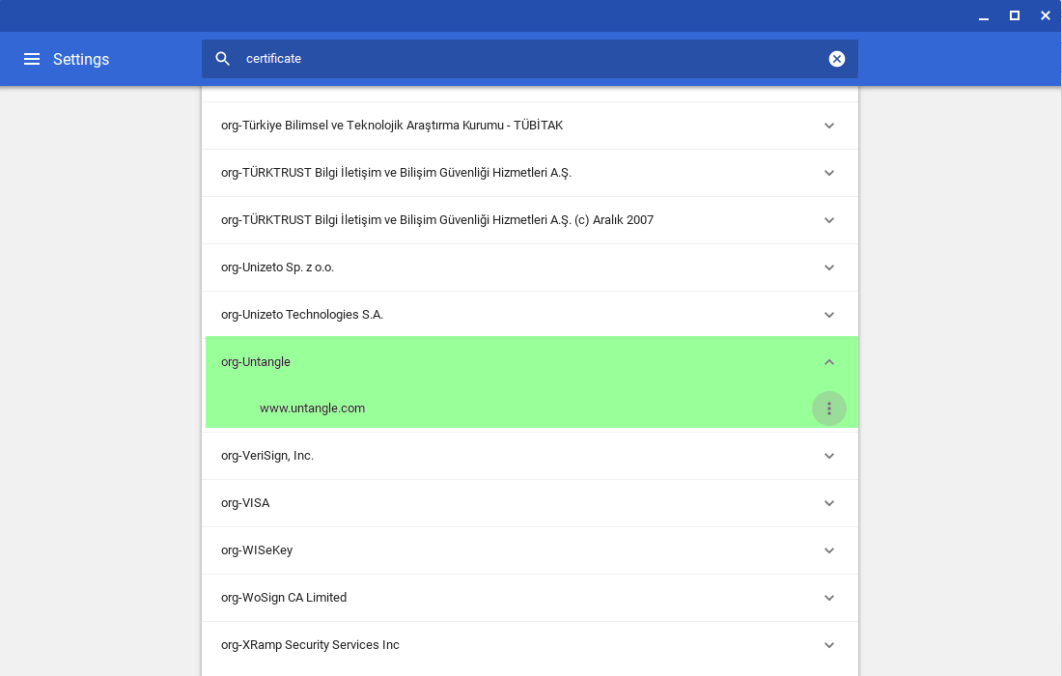Image resolution: width=1062 pixels, height=676 pixels.
Task: Expand org-WoSign CA Limited
Action: pos(828,597)
